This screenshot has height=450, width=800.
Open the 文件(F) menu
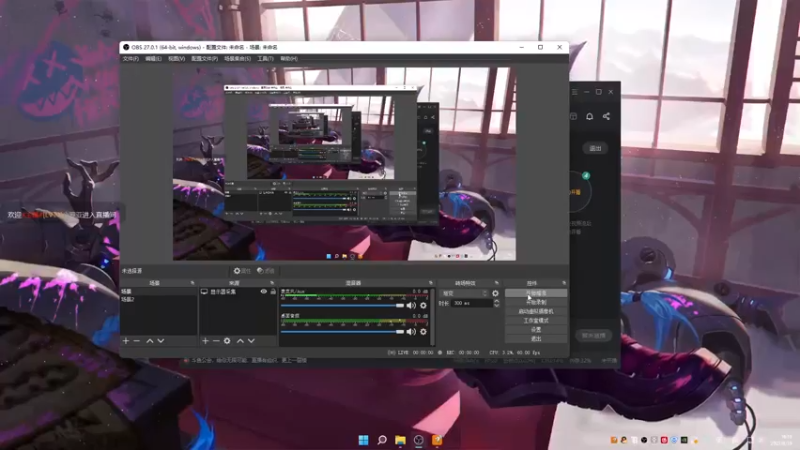tap(131, 59)
